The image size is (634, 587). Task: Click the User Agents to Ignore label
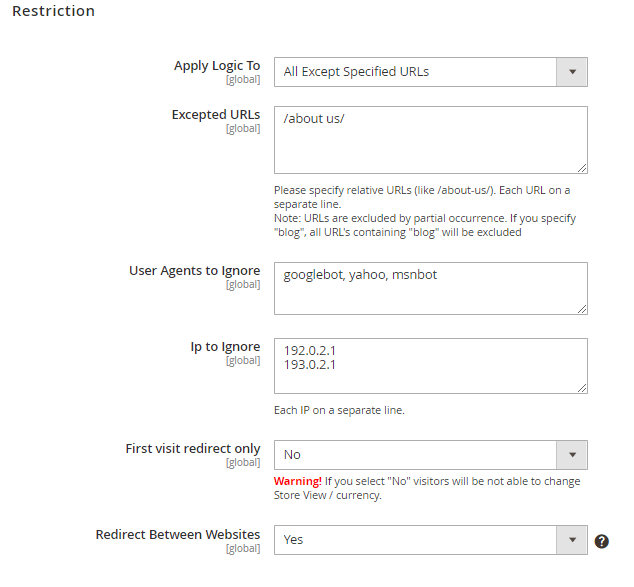pyautogui.click(x=195, y=271)
